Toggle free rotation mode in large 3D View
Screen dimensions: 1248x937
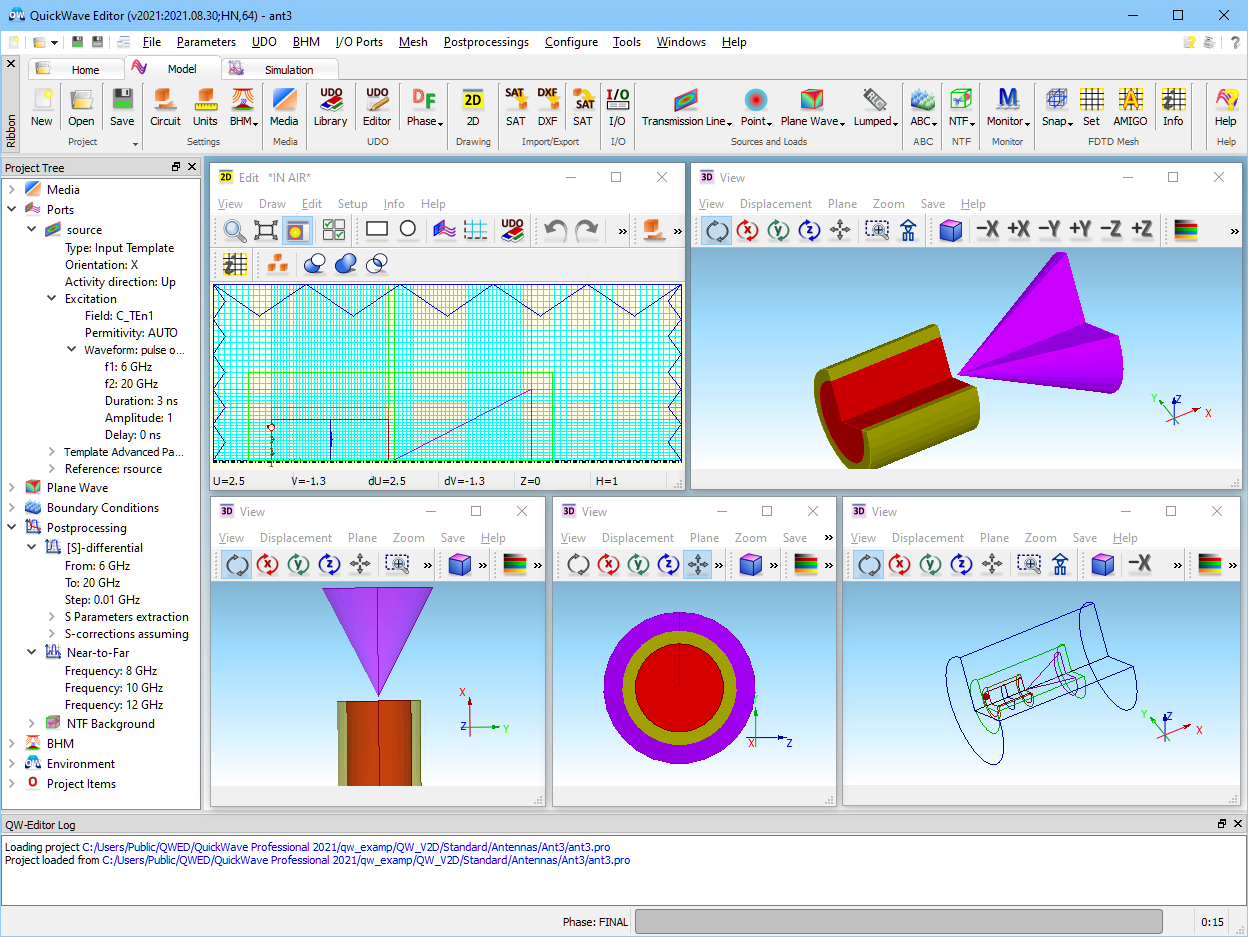[x=717, y=230]
